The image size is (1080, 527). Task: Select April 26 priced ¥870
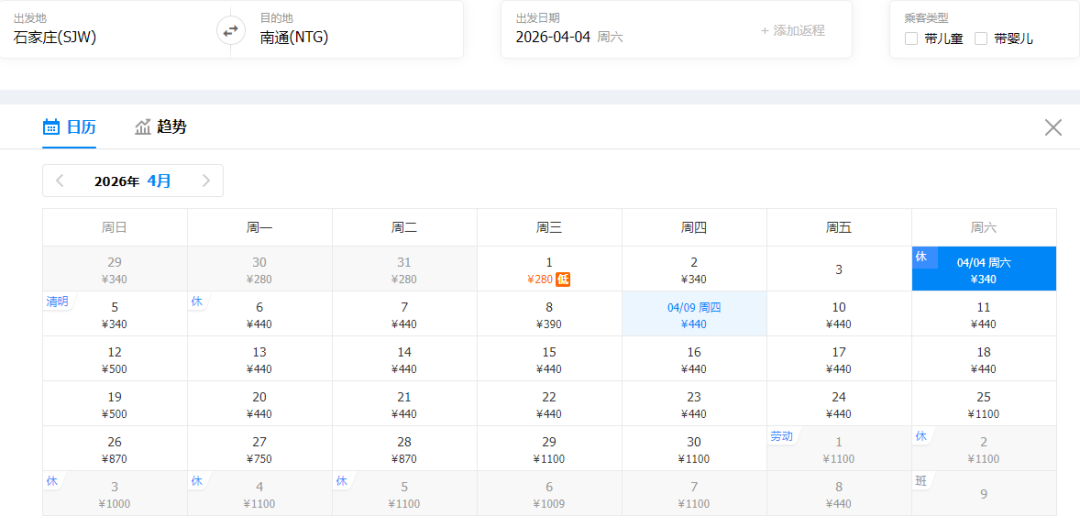(x=115, y=448)
